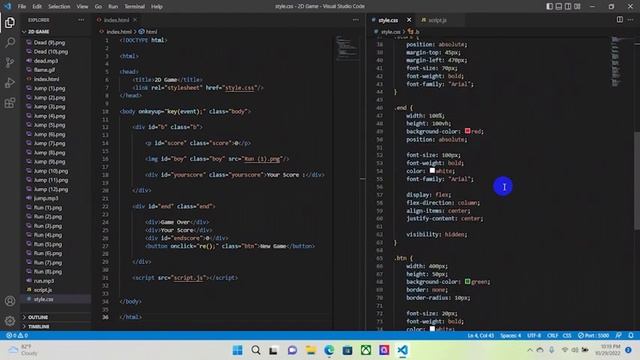Expand the TIMELINE section

click(x=38, y=327)
